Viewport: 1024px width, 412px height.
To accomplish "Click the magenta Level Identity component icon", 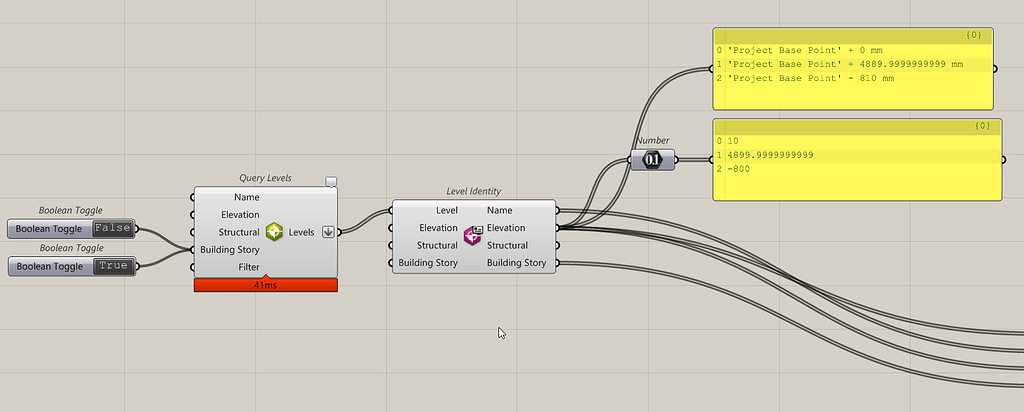I will [x=473, y=236].
